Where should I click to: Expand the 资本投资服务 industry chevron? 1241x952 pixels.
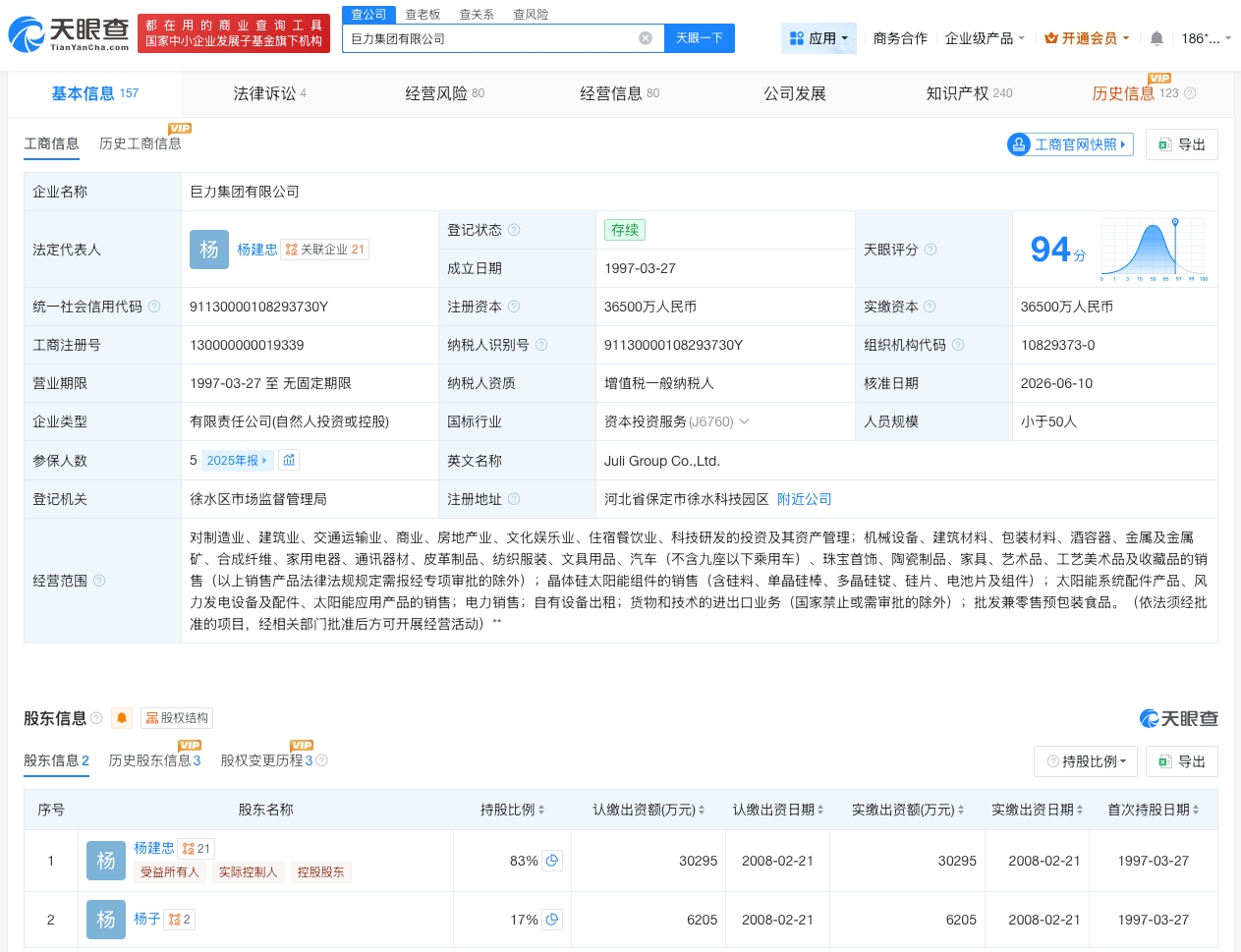[x=744, y=421]
